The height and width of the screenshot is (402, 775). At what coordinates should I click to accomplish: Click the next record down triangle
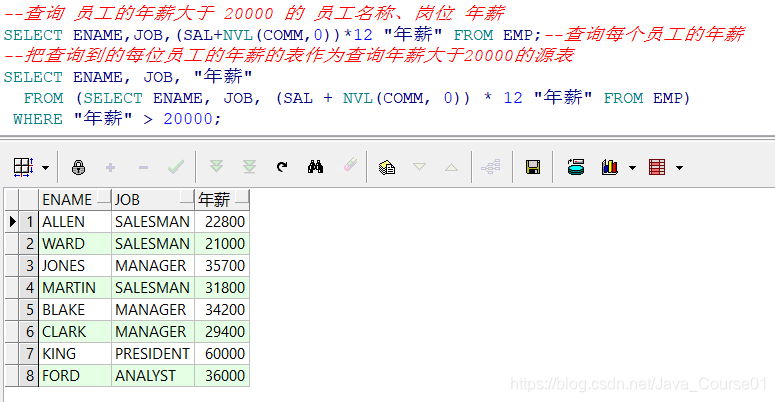(419, 167)
